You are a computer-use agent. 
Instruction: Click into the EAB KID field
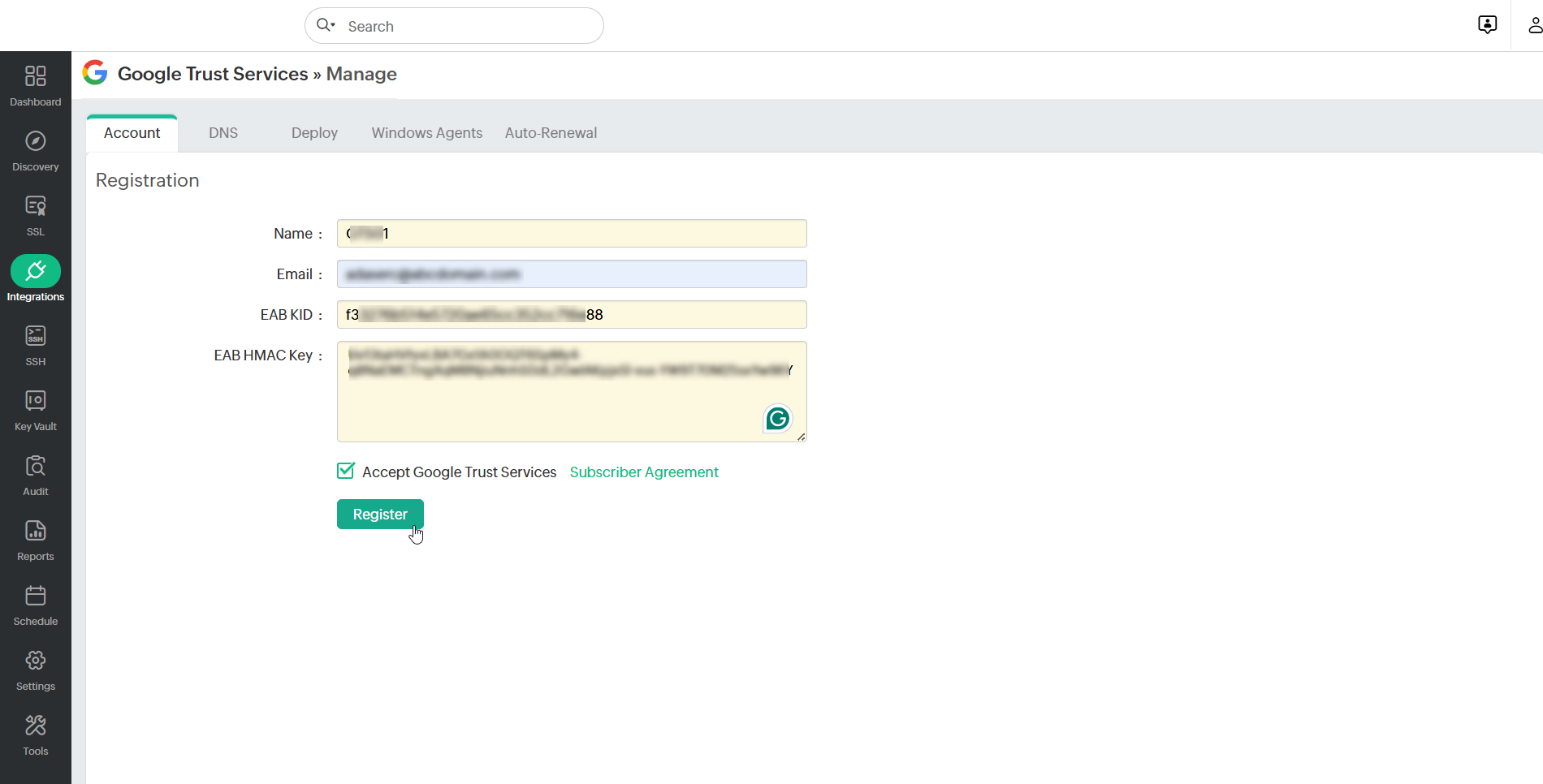(x=572, y=315)
